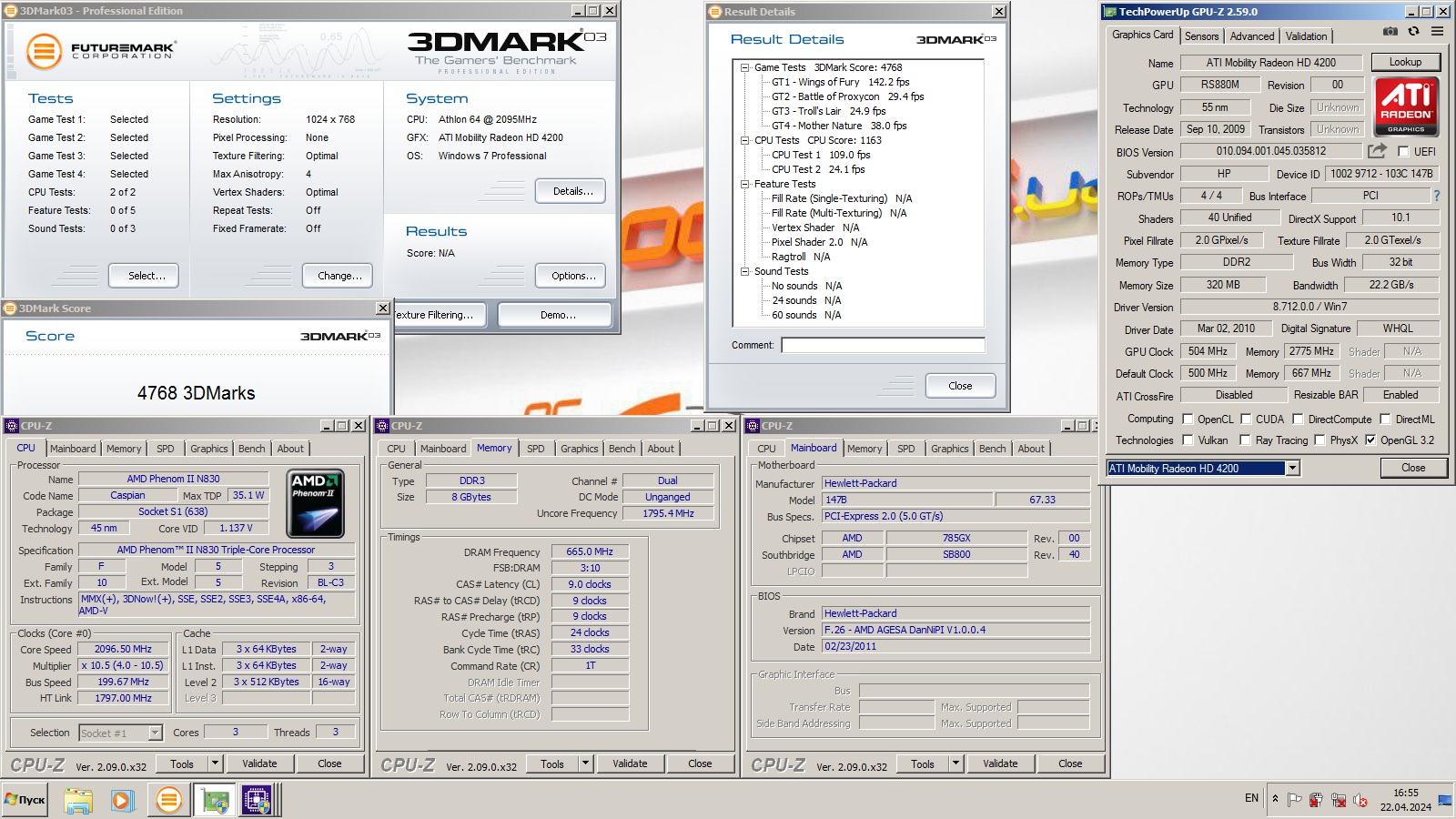
Task: Toggle the UEFI checkbox in GPU-Z
Action: pos(1403,152)
